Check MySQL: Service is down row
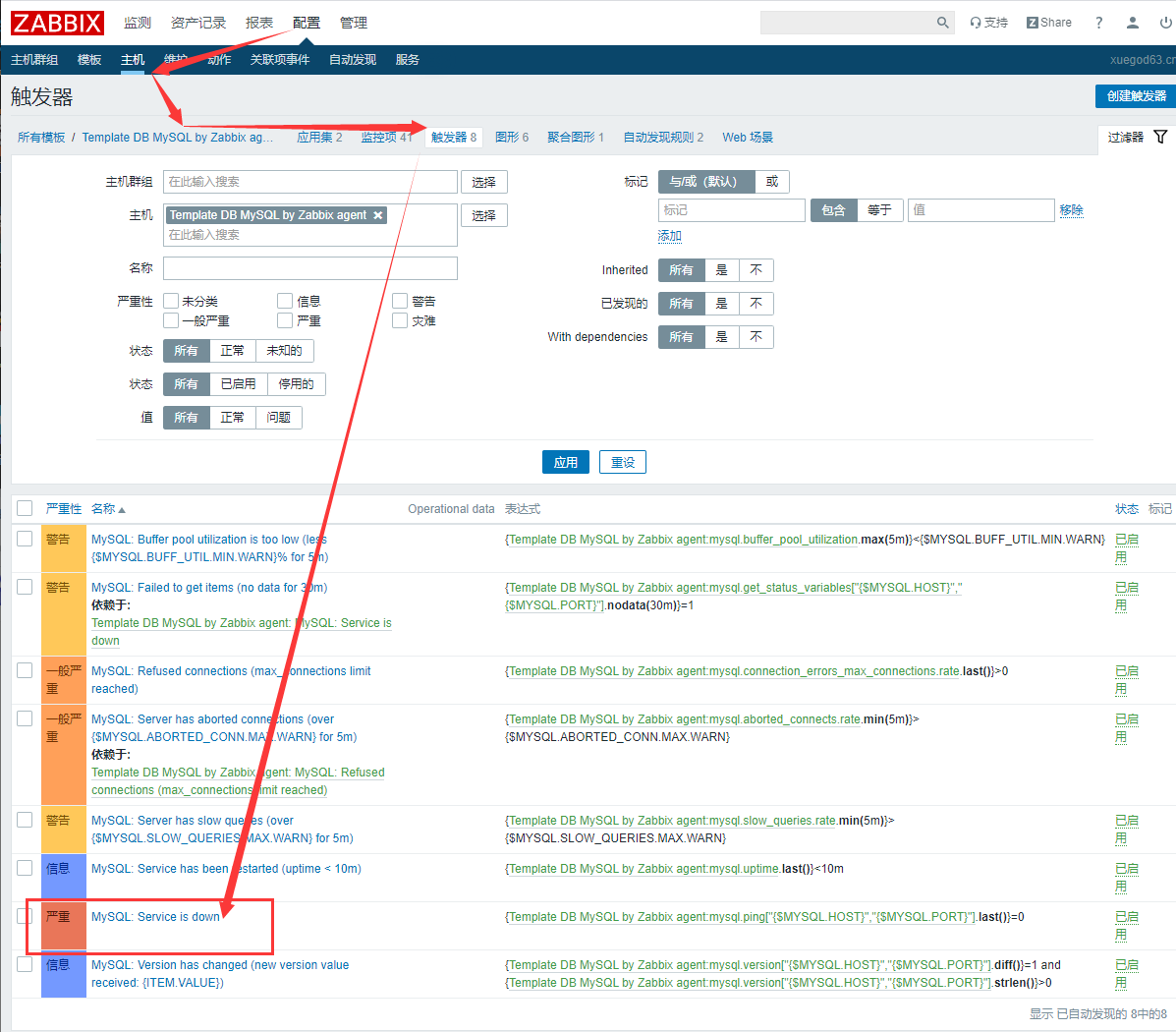1176x1032 pixels. (25, 916)
